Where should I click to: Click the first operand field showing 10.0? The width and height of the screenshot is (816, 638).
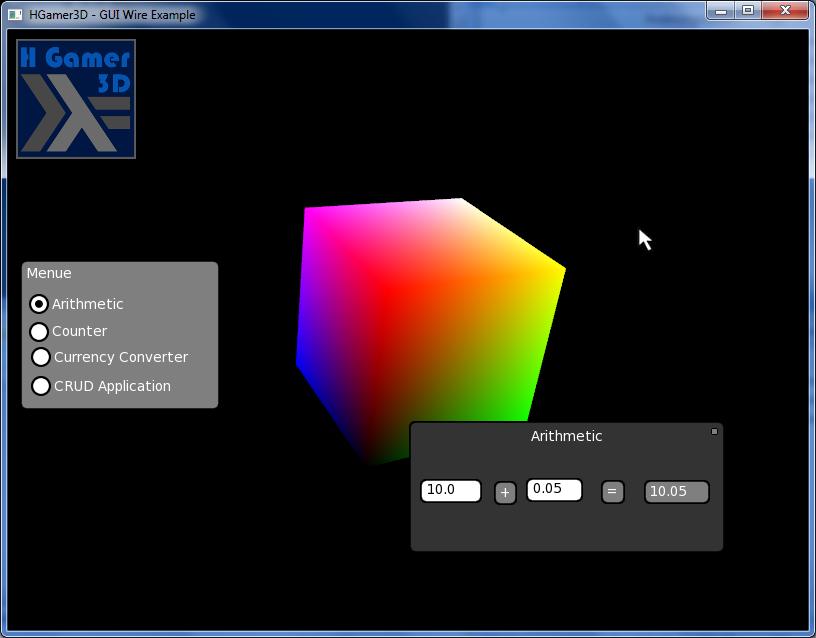pyautogui.click(x=451, y=491)
